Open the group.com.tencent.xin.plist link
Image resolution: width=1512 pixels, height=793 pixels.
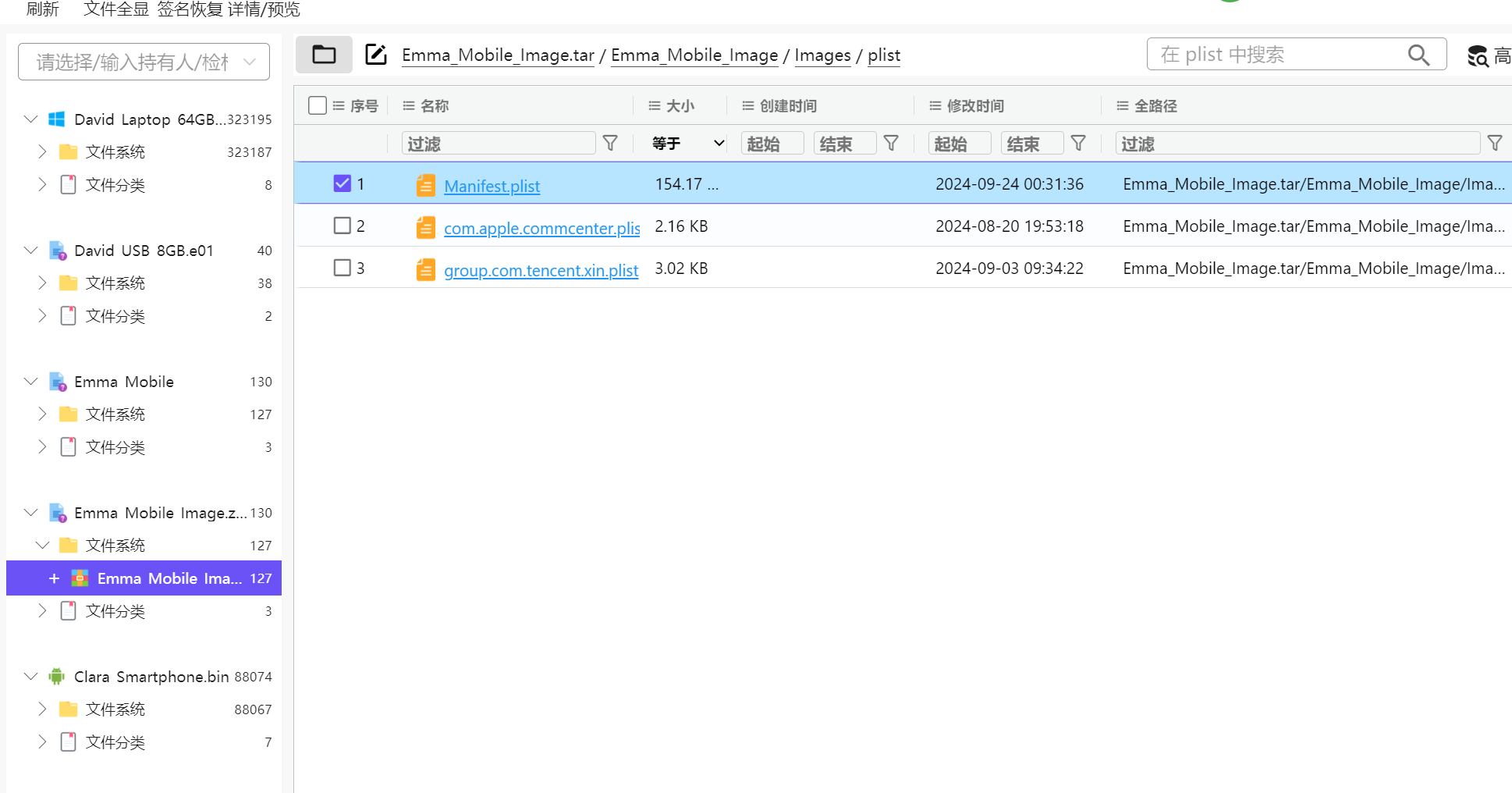click(541, 270)
